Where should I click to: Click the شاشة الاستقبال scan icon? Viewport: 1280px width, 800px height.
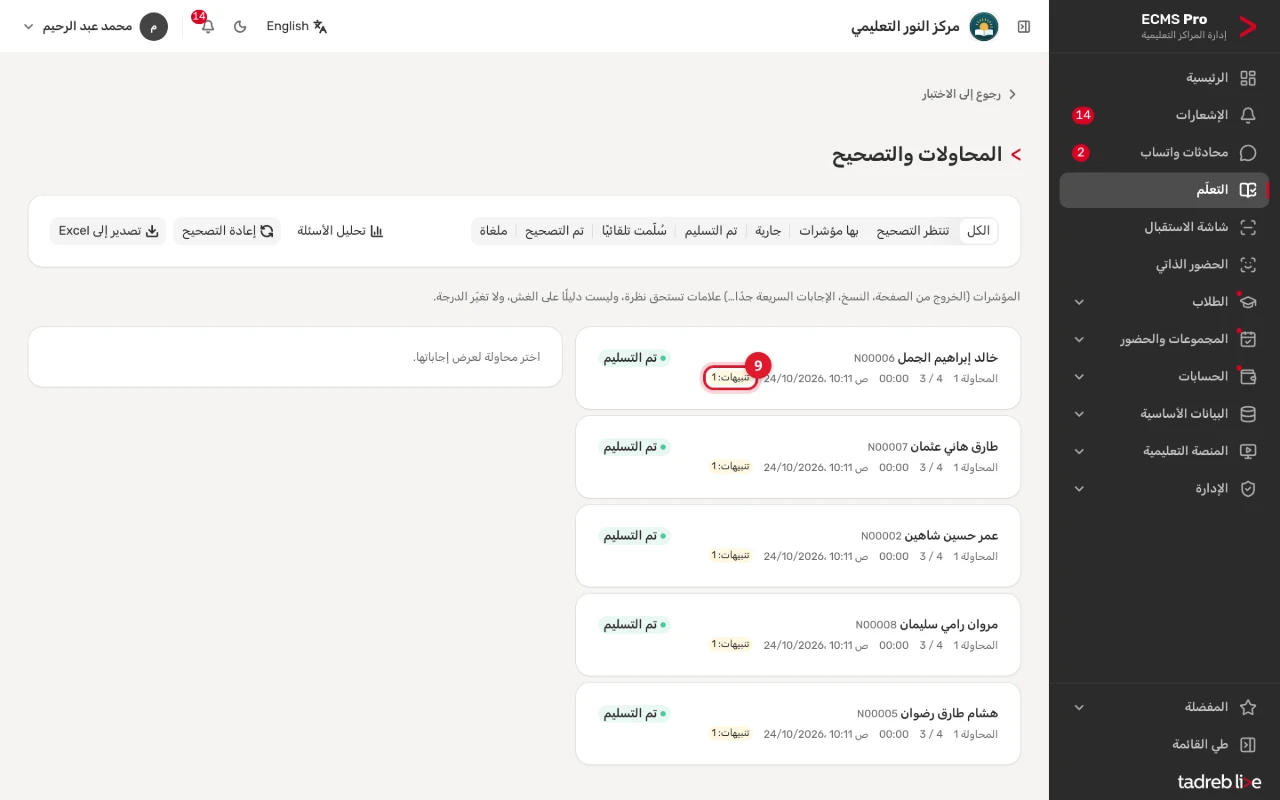[x=1247, y=227]
